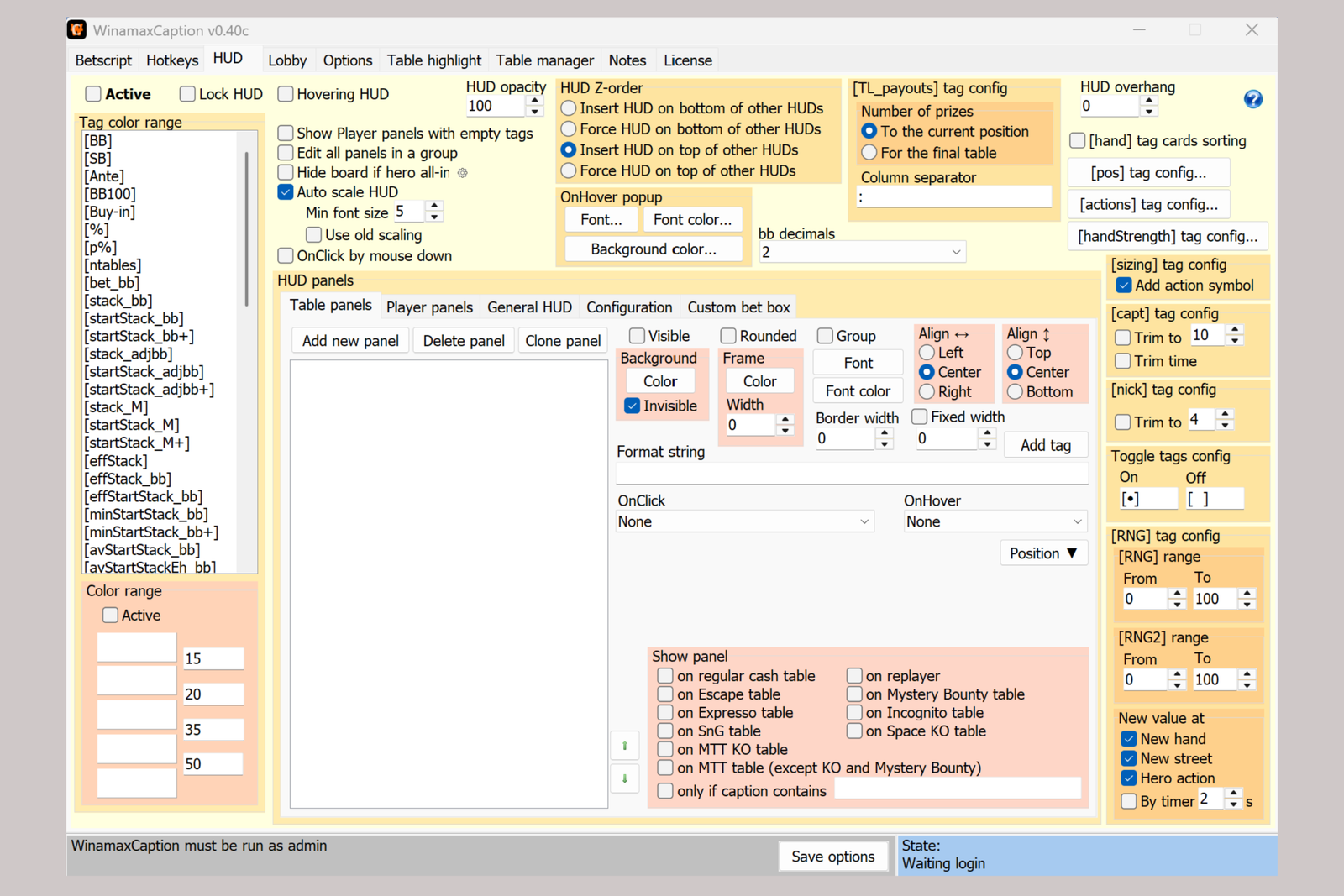Image resolution: width=1344 pixels, height=896 pixels.
Task: Toggle the Lock HUD checkbox
Action: (x=187, y=94)
